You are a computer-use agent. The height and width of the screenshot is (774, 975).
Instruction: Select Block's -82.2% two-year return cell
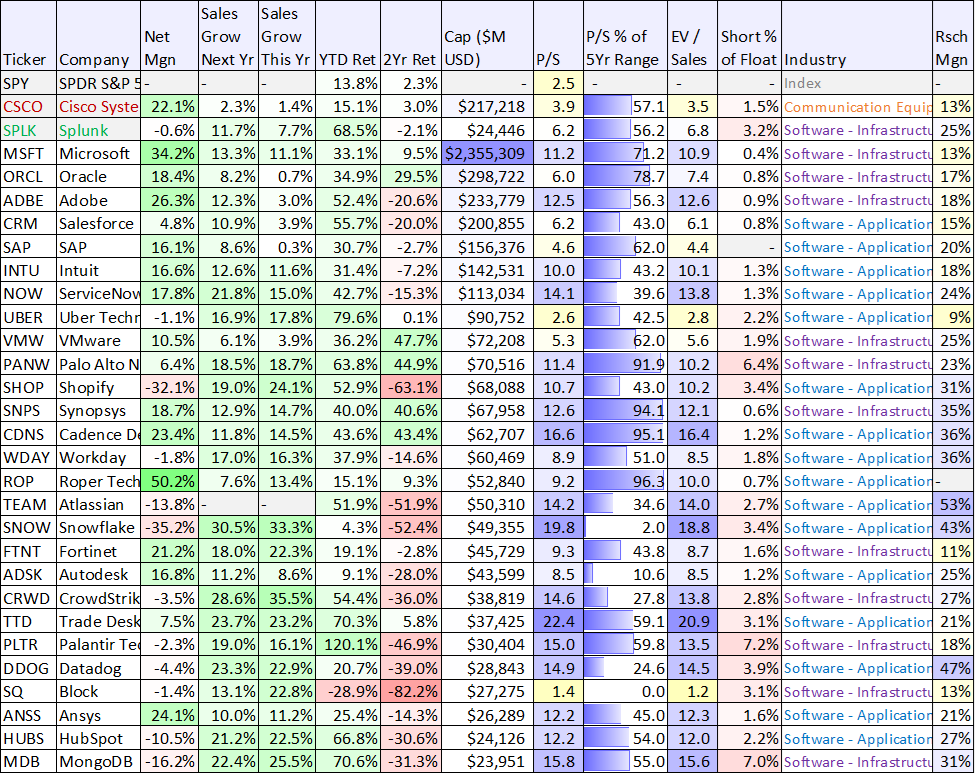pyautogui.click(x=410, y=691)
